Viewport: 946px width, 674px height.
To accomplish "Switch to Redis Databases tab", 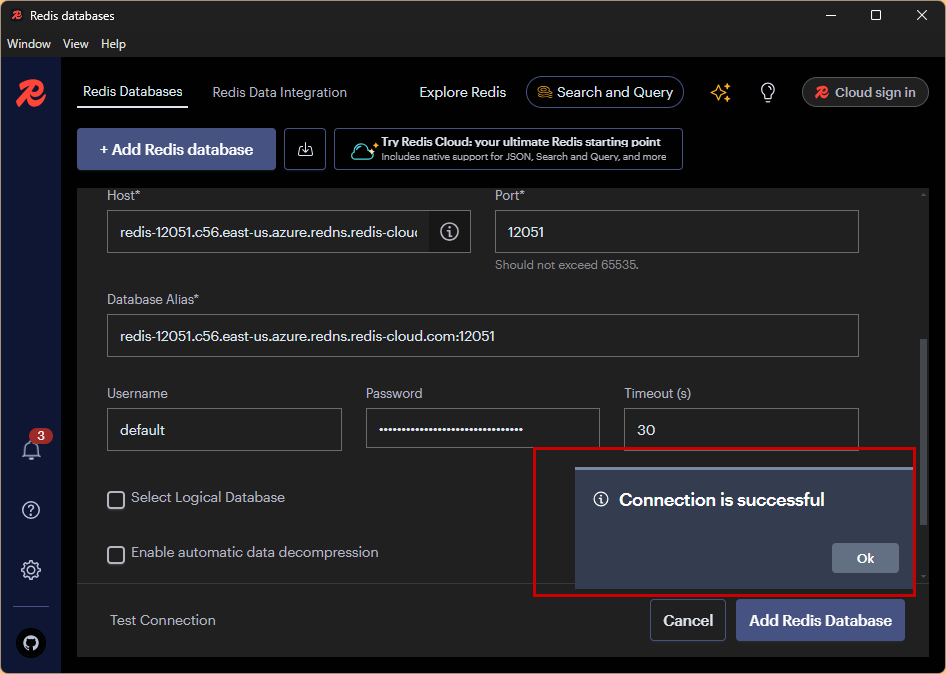I will pyautogui.click(x=133, y=92).
